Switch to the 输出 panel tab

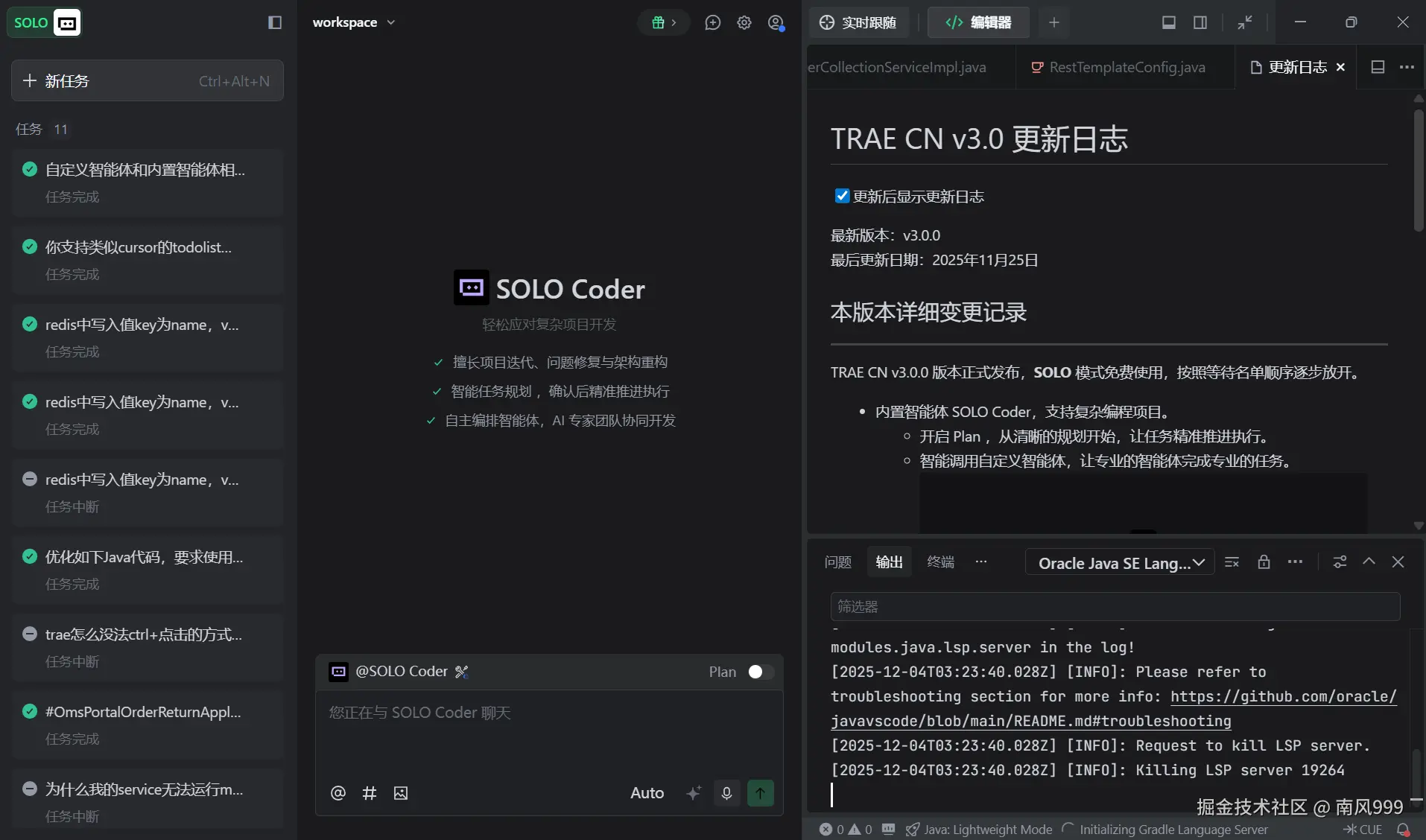[x=890, y=562]
